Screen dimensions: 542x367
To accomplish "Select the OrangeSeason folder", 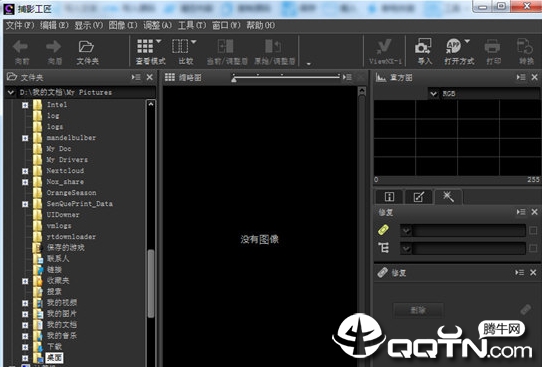I will point(72,193).
